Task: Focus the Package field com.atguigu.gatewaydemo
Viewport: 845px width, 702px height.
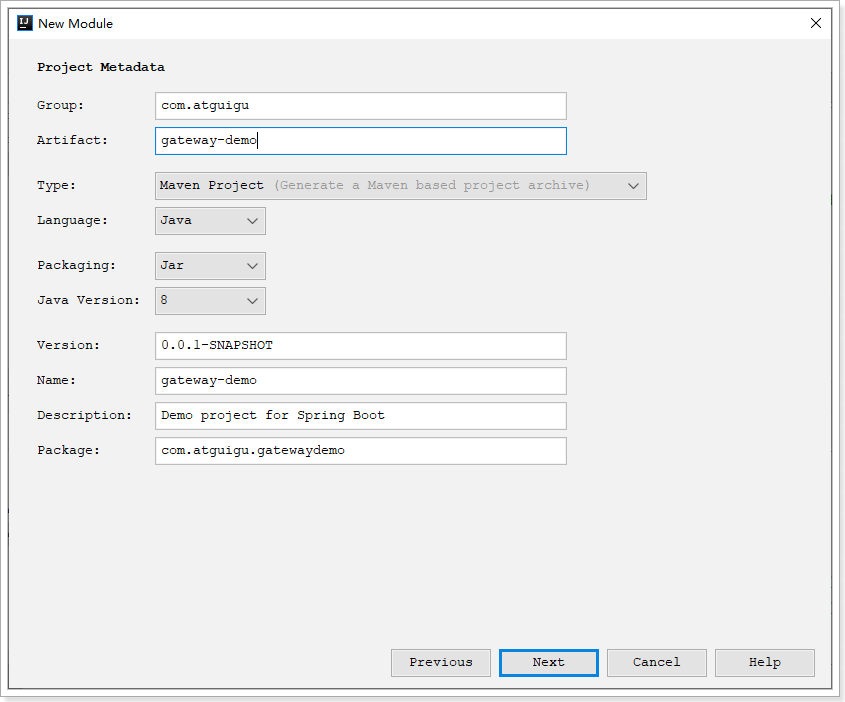Action: (x=360, y=451)
